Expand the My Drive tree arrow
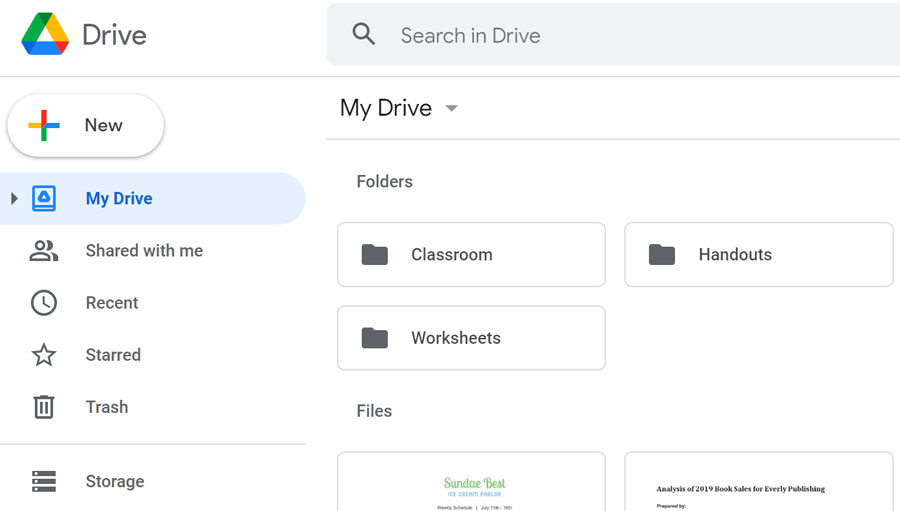900x511 pixels. 14,198
